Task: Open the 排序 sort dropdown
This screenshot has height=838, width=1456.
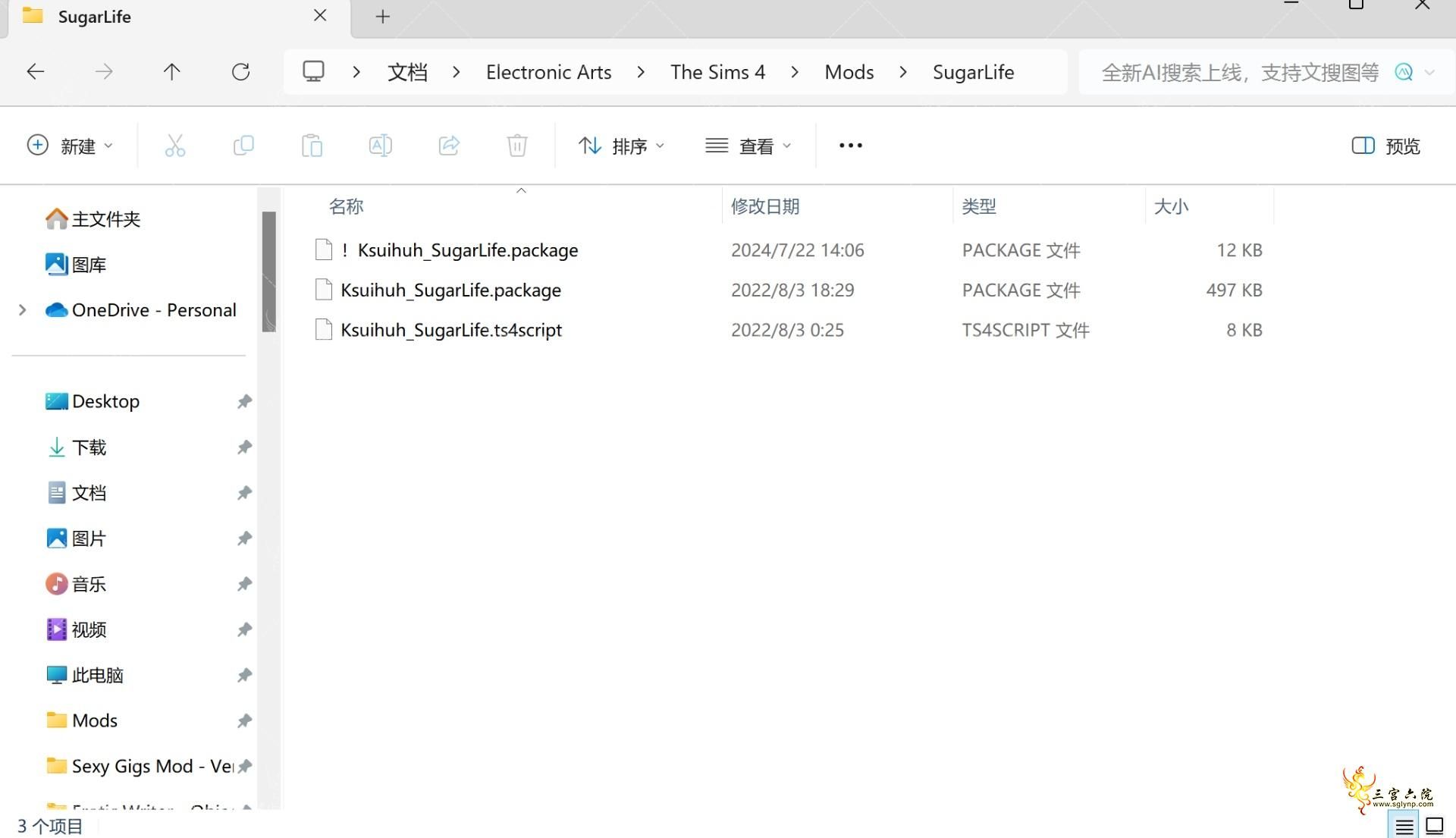Action: pyautogui.click(x=621, y=146)
